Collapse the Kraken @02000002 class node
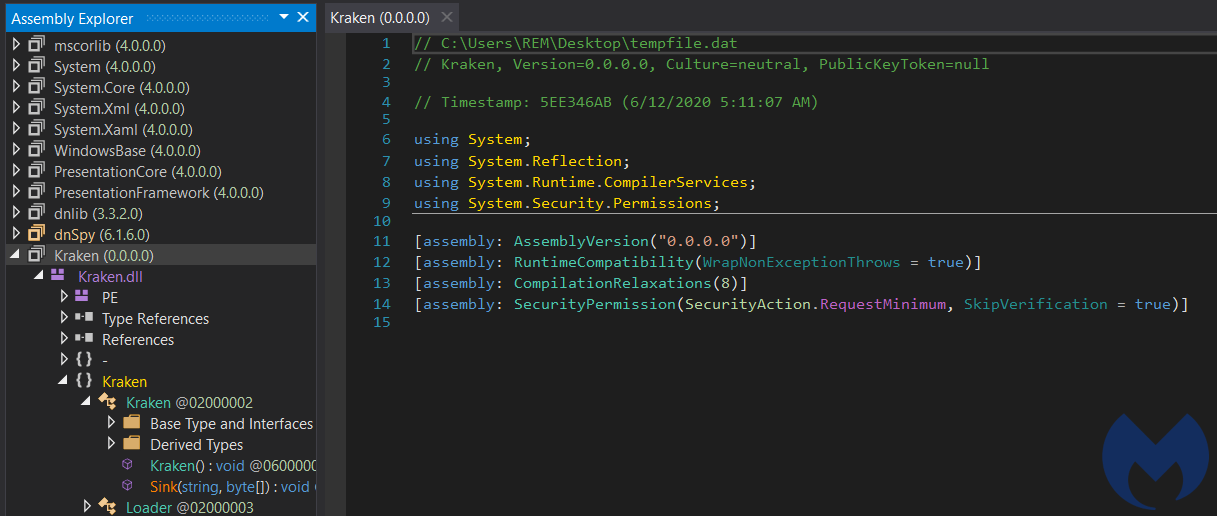 (88, 403)
